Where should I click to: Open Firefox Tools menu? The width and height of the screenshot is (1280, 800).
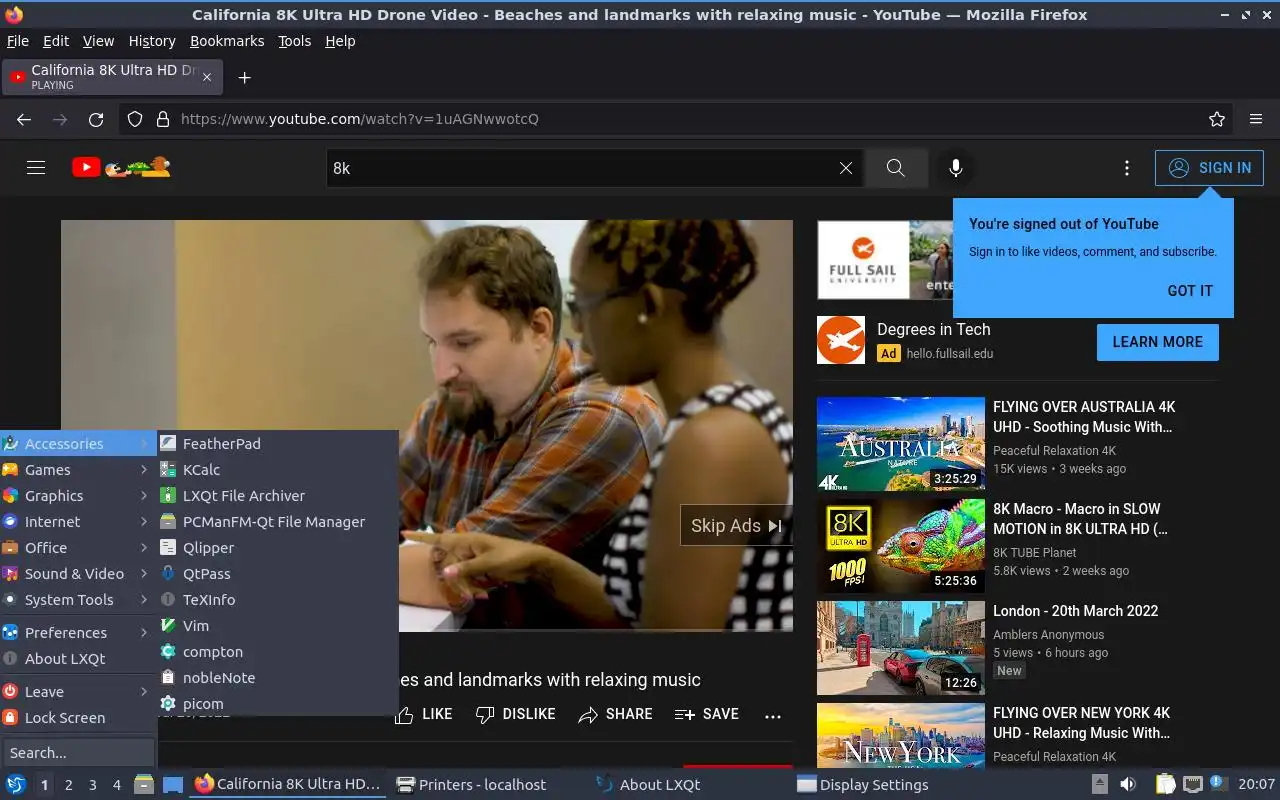[295, 41]
